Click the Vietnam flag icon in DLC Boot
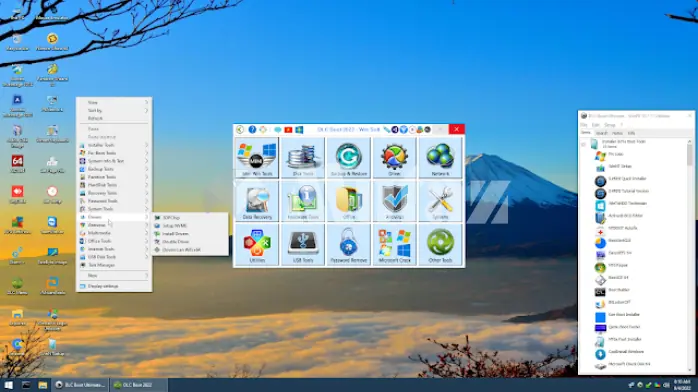This screenshot has width=698, height=392. tap(288, 129)
